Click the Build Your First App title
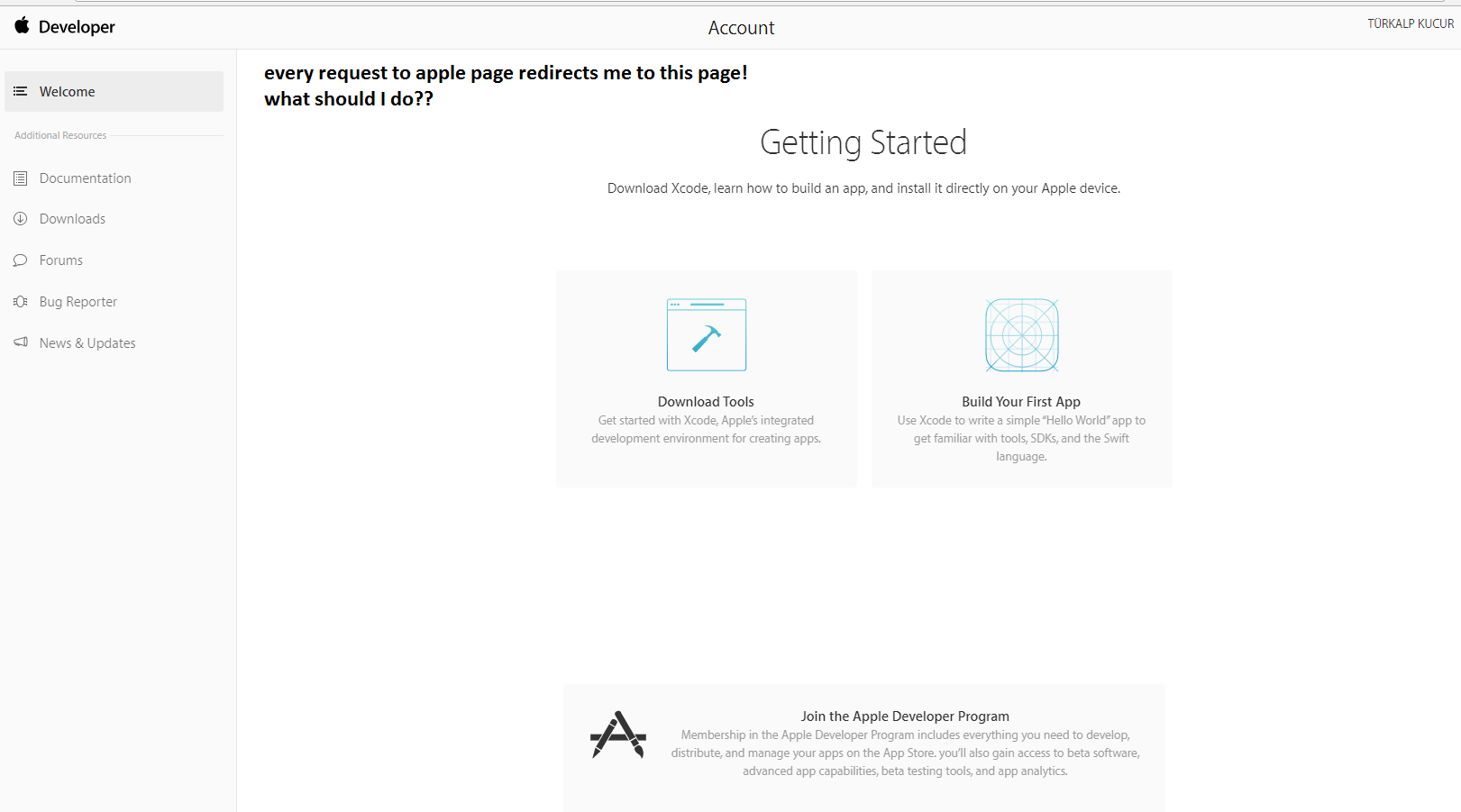This screenshot has height=812, width=1461. coord(1021,402)
